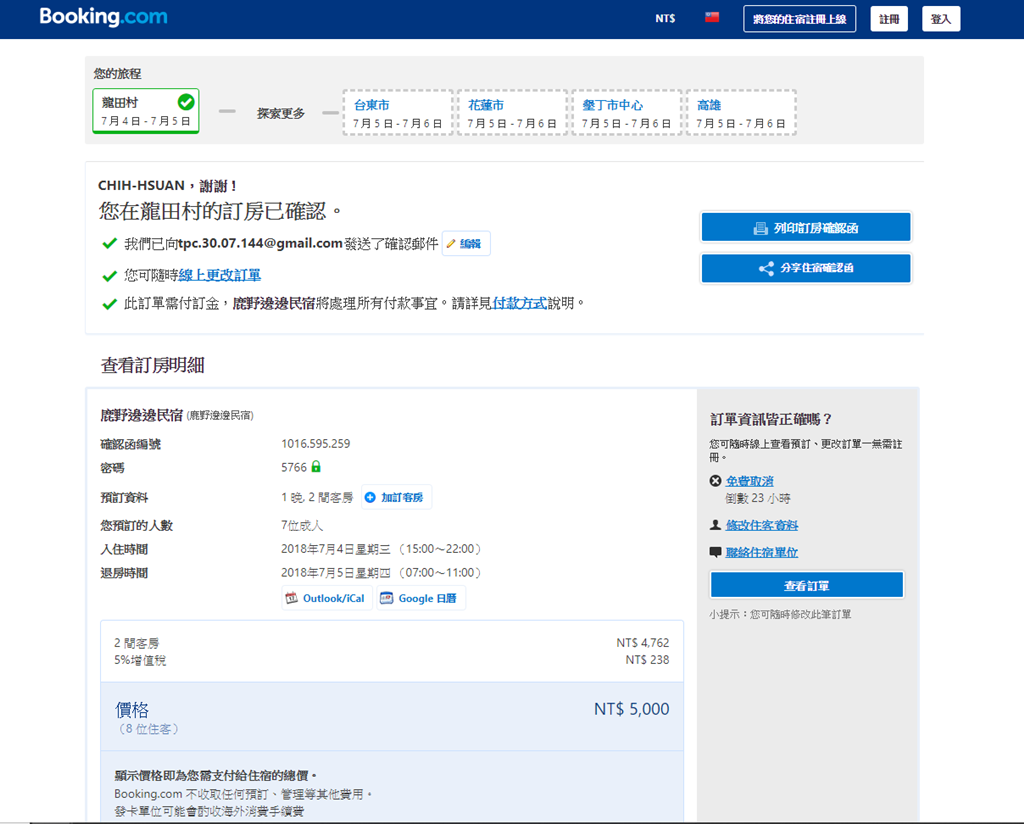
Task: Open 台東市 trip suggestion card
Action: coord(397,113)
